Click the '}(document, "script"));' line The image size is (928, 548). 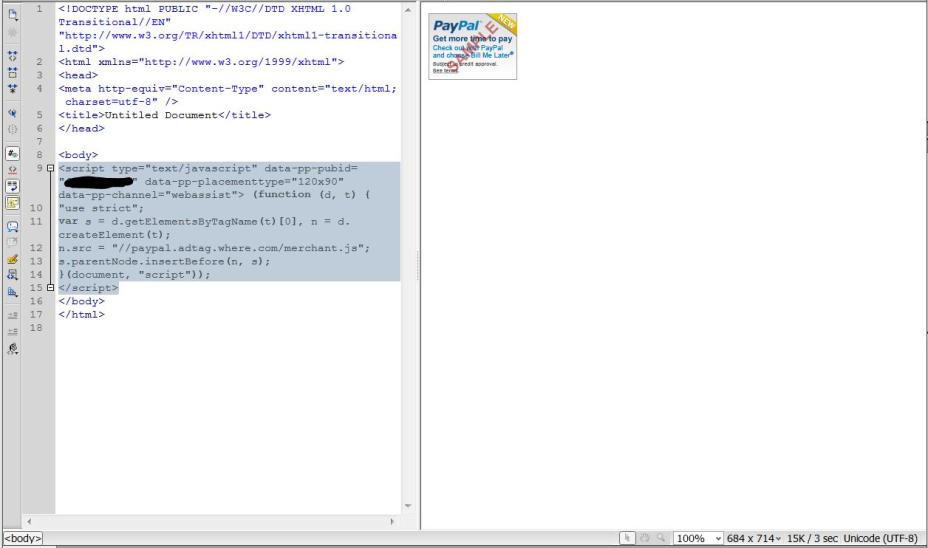(134, 275)
